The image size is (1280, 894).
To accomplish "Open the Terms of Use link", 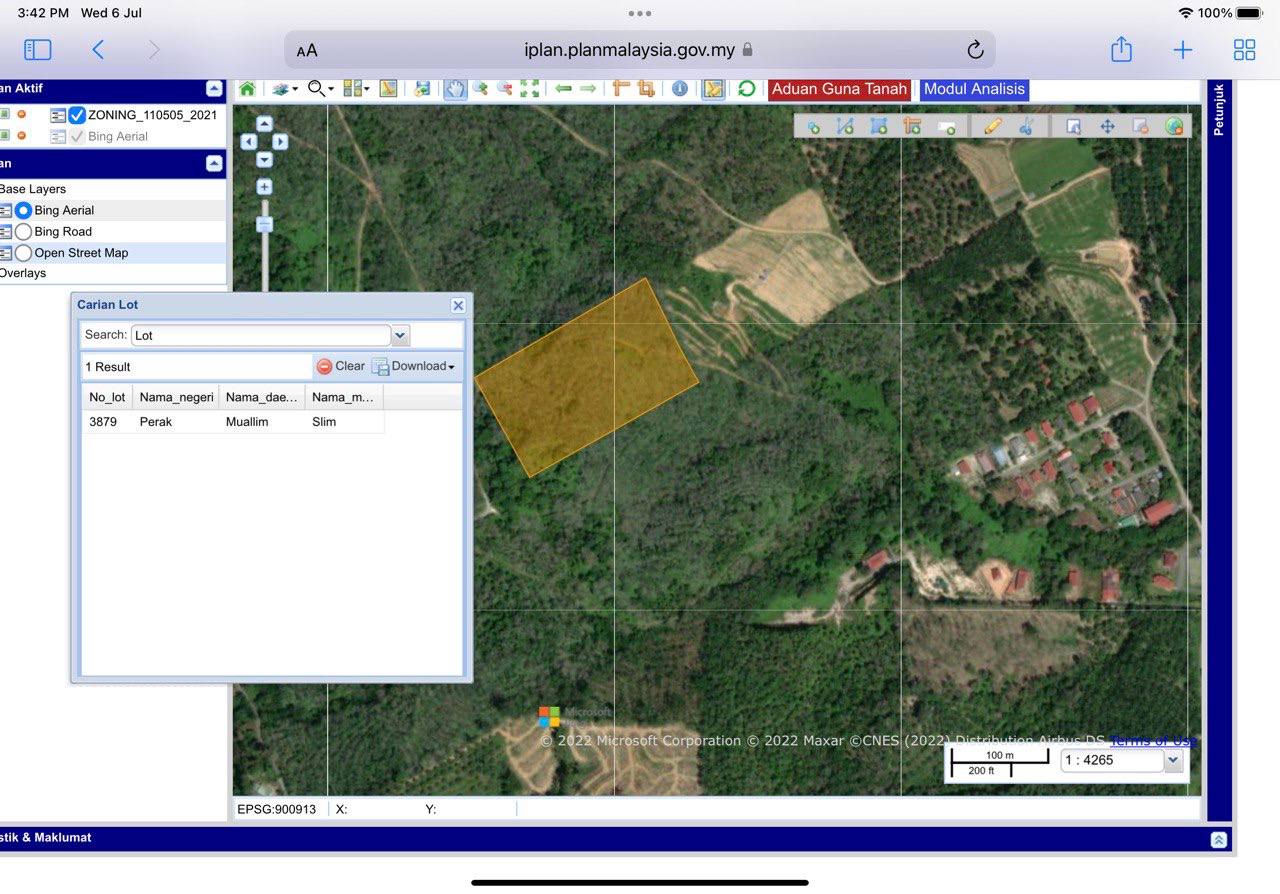I will [1153, 741].
